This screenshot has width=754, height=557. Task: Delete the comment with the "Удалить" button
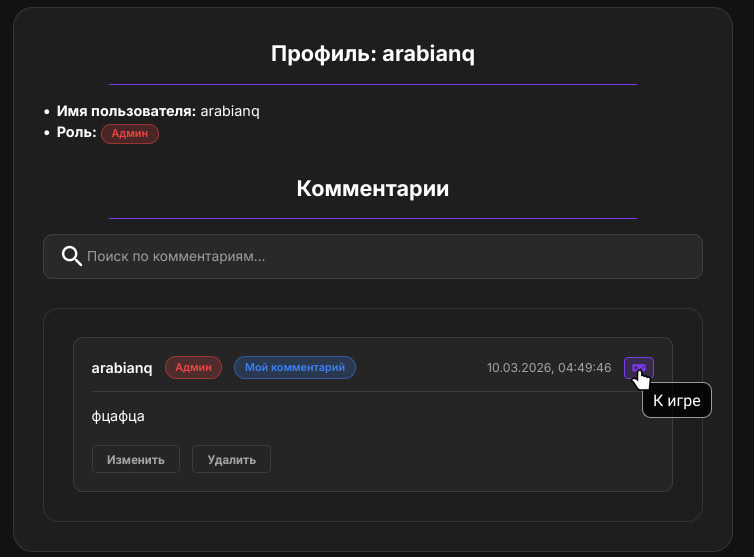coord(231,460)
